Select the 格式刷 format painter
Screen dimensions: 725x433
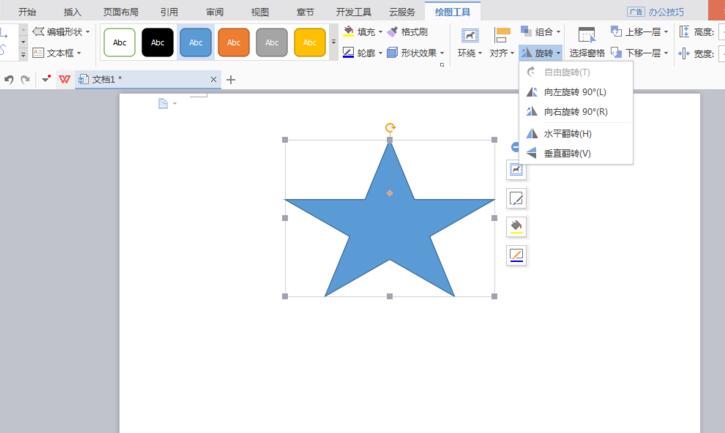click(x=407, y=32)
